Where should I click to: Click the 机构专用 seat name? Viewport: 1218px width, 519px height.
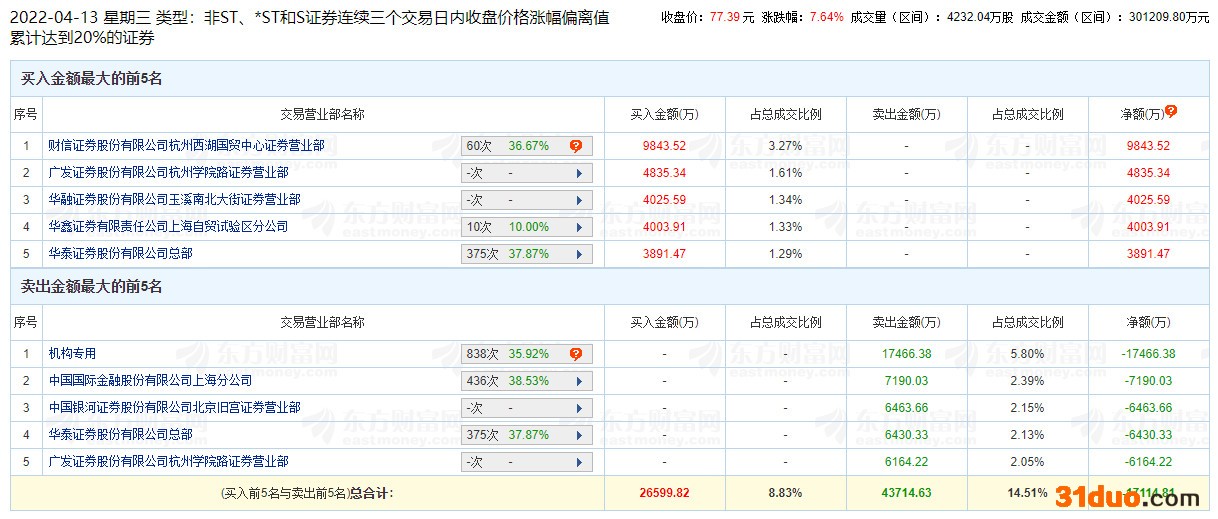(73, 354)
